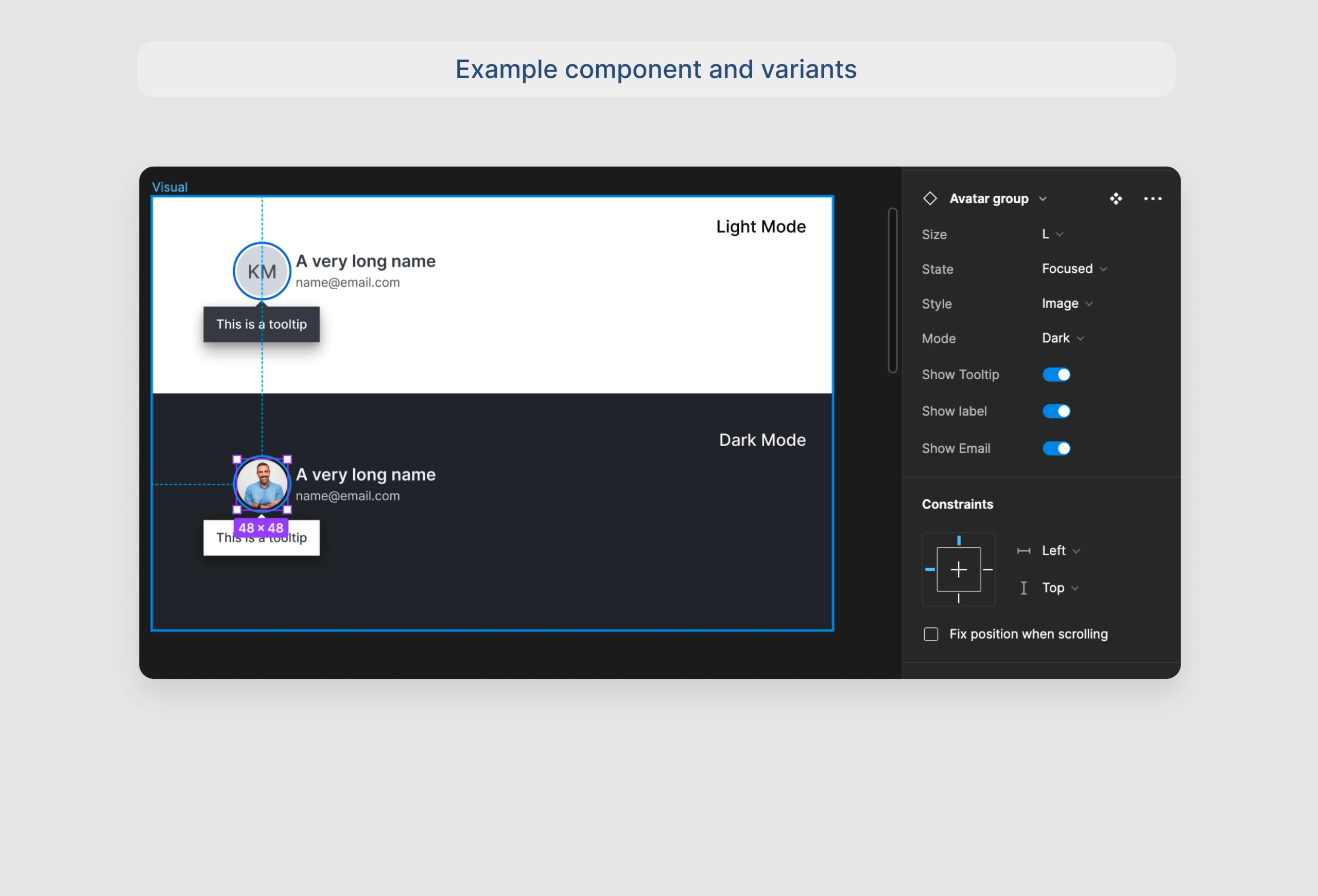The height and width of the screenshot is (896, 1318).
Task: Click the Constraints section heading
Action: 957,504
